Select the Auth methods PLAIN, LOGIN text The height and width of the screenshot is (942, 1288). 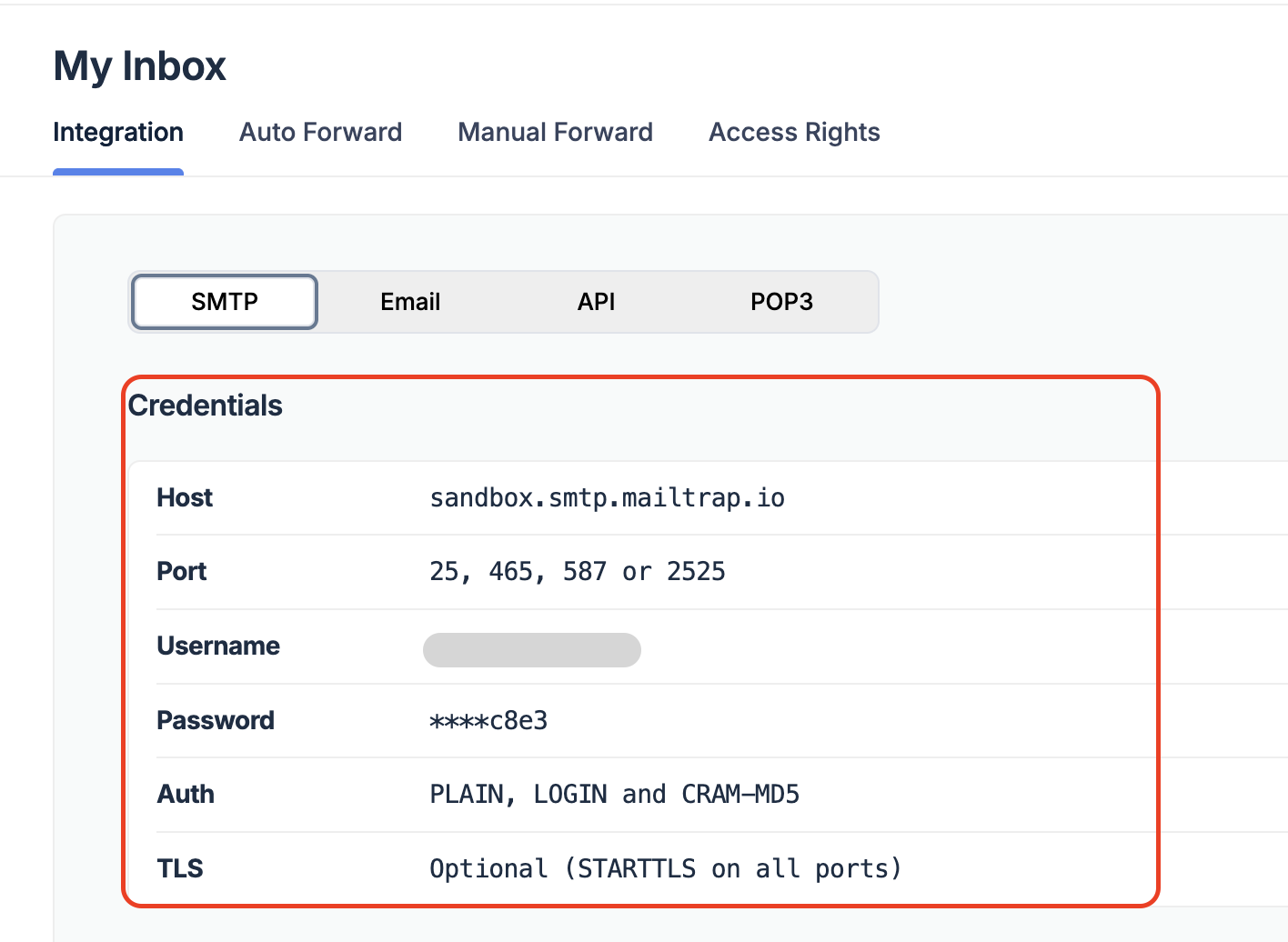point(615,794)
